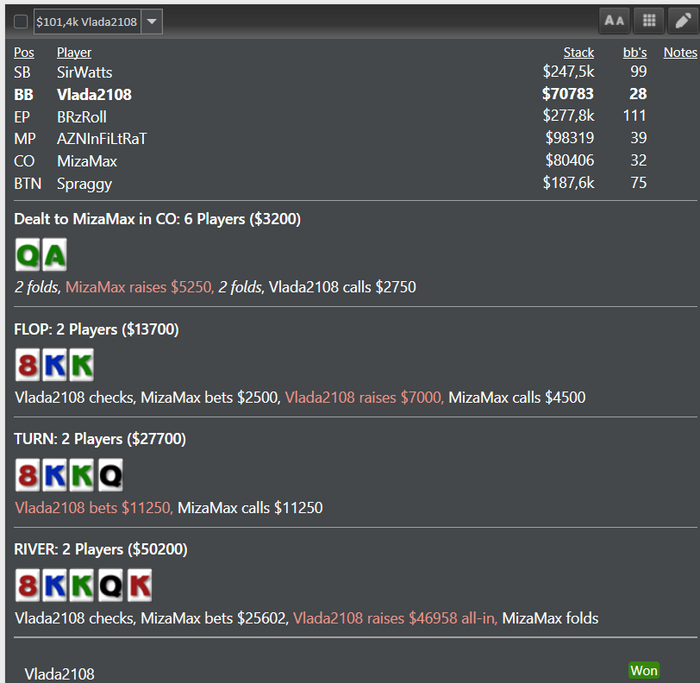
Task: Click the 99 bb's value for SirWatts
Action: point(638,71)
